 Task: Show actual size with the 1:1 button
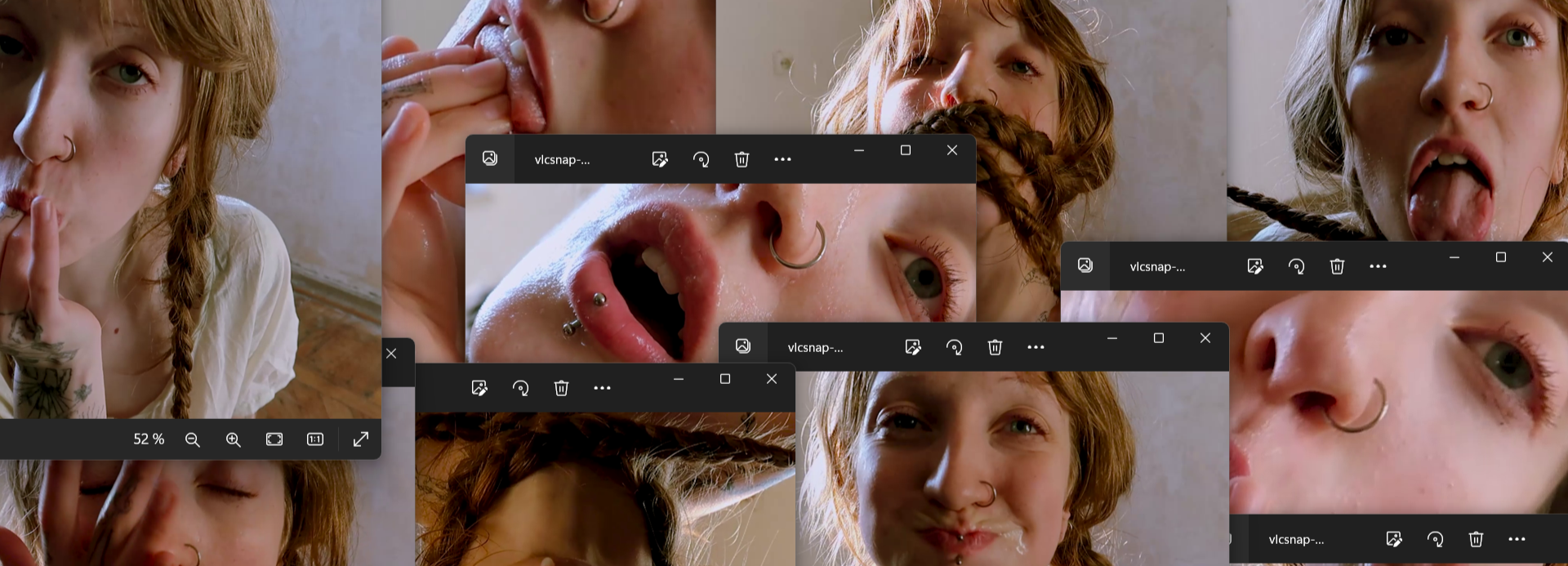pyautogui.click(x=315, y=439)
